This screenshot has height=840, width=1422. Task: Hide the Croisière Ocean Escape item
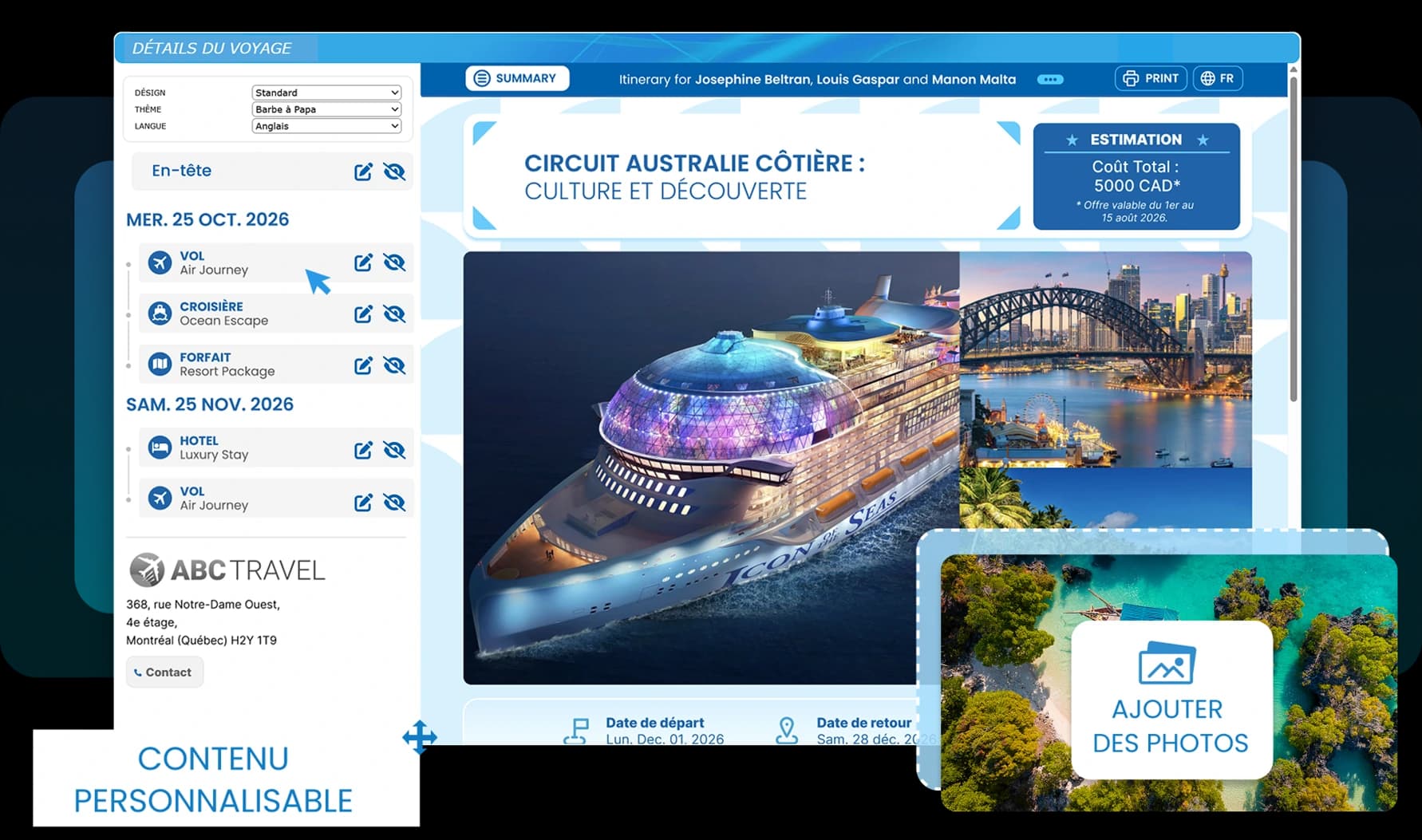394,314
